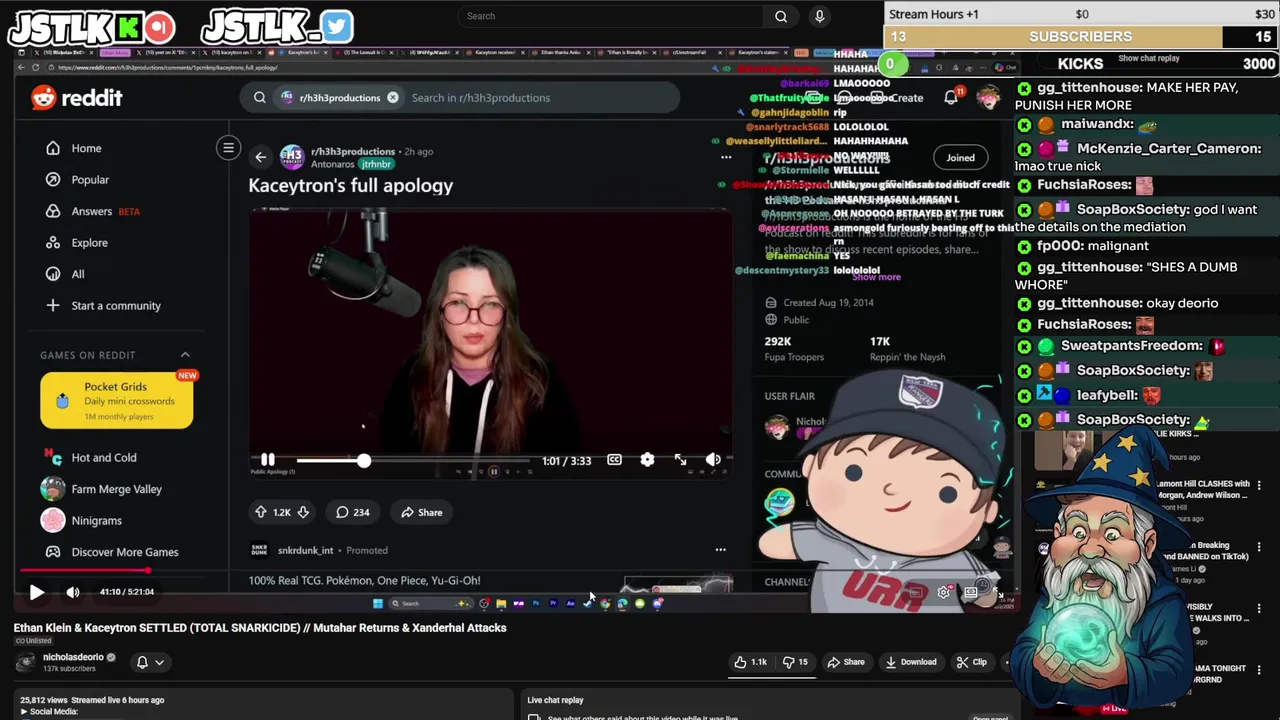Toggle the Joined subreddit membership button

coord(960,157)
